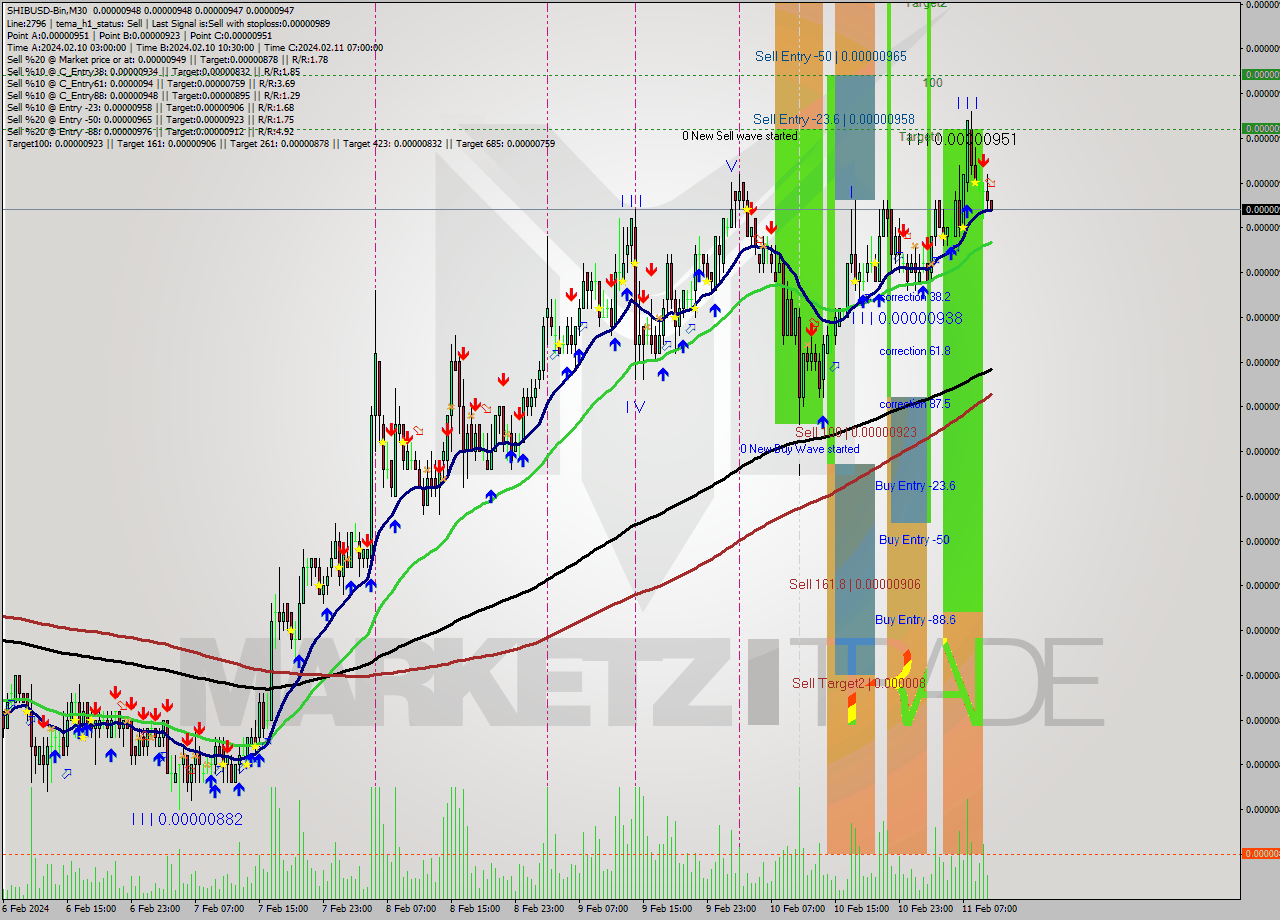Viewport: 1280px width, 920px height.
Task: Click the 'Buy Entry -50' label
Action: [x=914, y=540]
